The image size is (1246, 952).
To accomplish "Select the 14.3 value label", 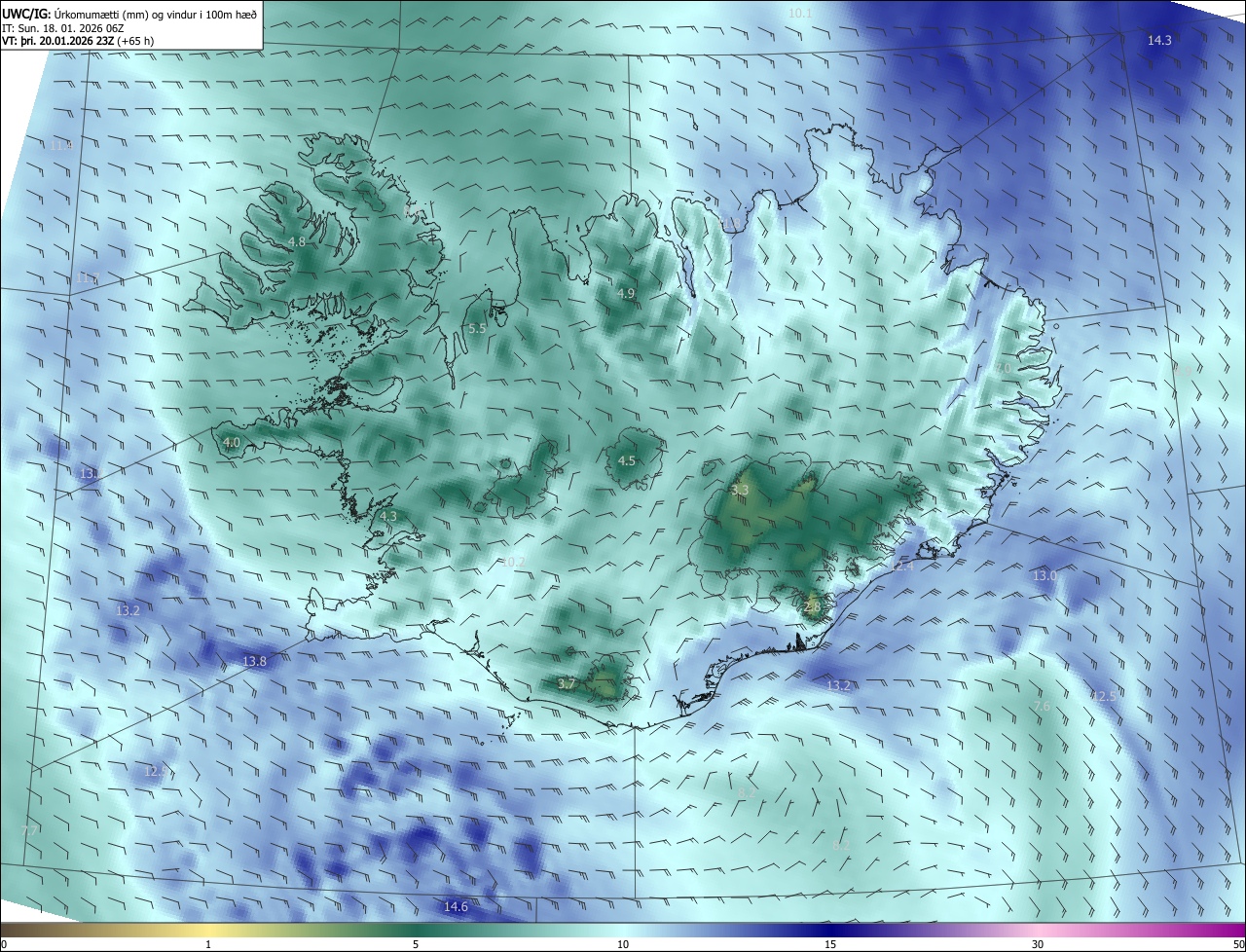I will click(x=1159, y=41).
